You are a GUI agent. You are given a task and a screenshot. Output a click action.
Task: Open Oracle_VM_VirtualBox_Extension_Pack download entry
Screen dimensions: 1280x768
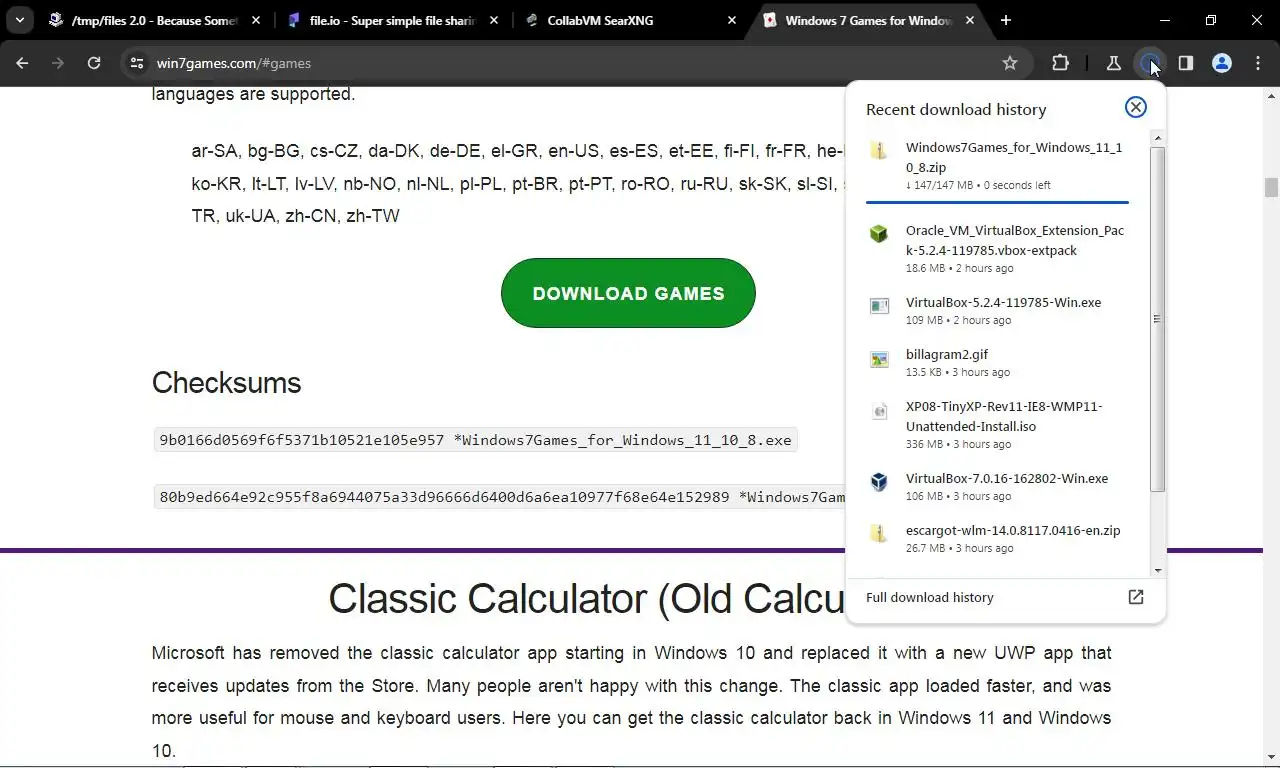point(998,249)
